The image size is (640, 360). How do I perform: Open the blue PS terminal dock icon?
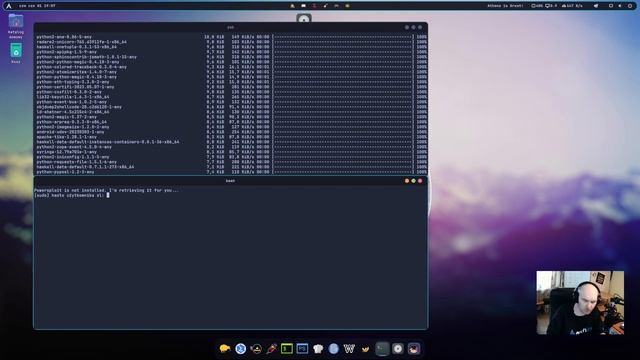coord(302,349)
